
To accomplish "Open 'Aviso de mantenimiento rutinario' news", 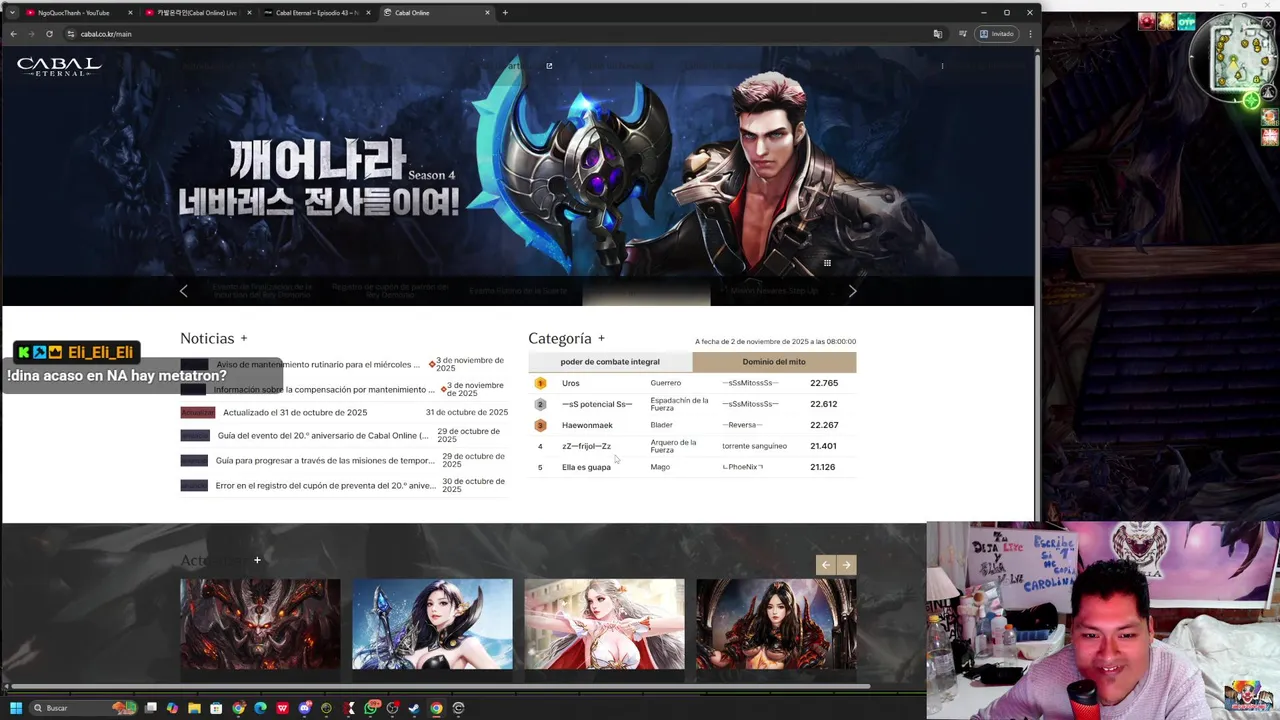I will coord(318,365).
